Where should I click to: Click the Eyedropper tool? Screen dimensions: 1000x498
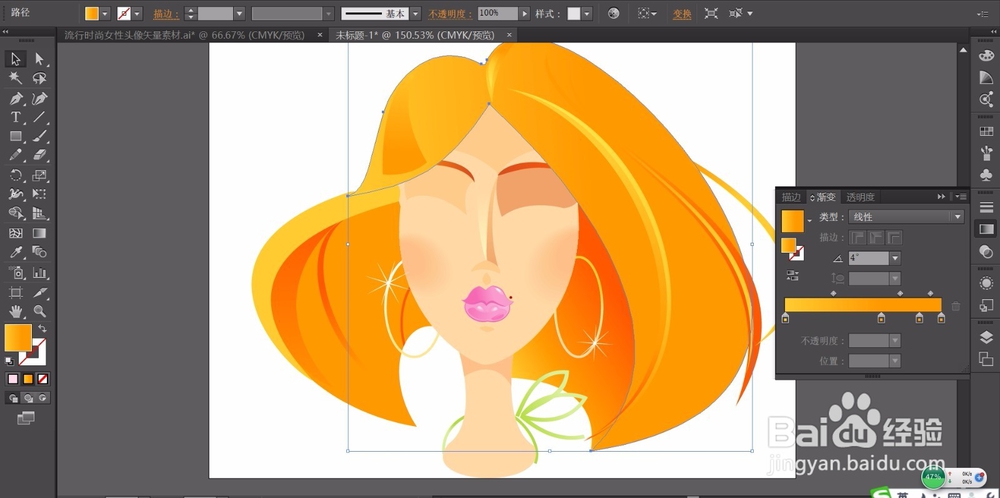coord(16,253)
